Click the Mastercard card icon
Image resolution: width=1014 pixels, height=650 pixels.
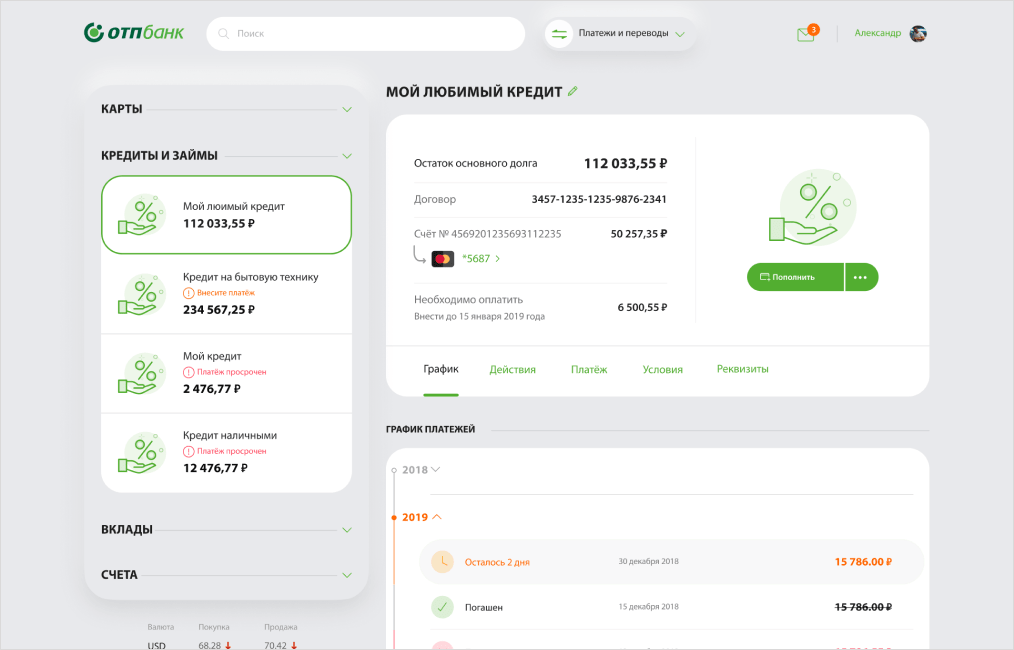point(442,259)
